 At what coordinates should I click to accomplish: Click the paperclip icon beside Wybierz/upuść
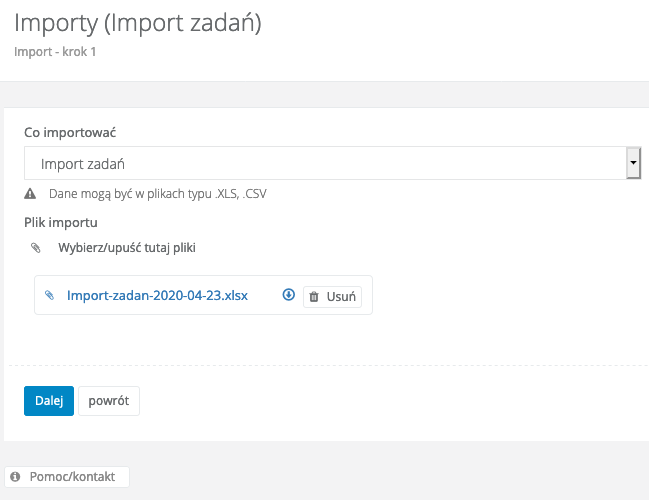pos(35,246)
